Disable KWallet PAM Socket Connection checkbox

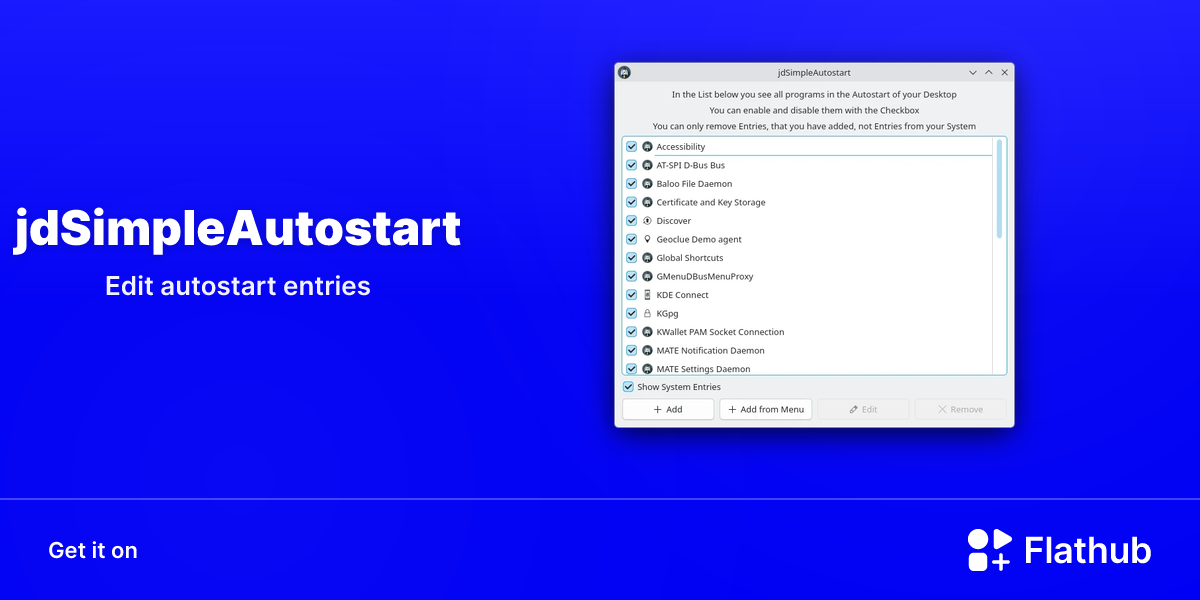(x=631, y=332)
